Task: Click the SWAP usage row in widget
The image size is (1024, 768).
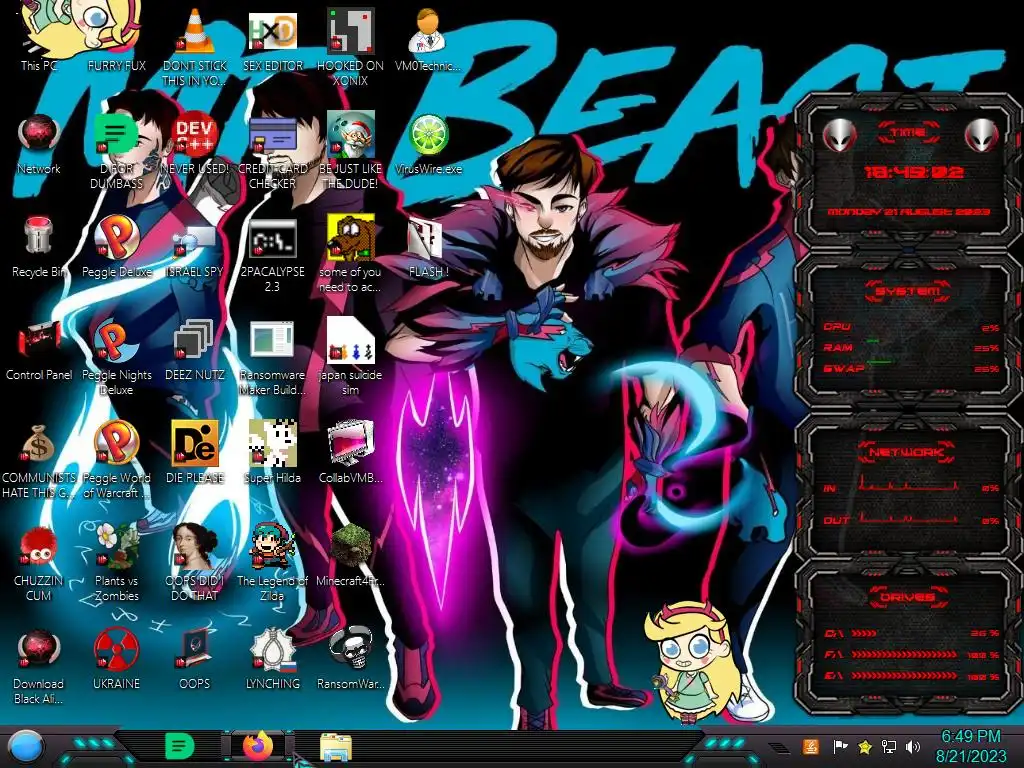Action: coord(911,368)
